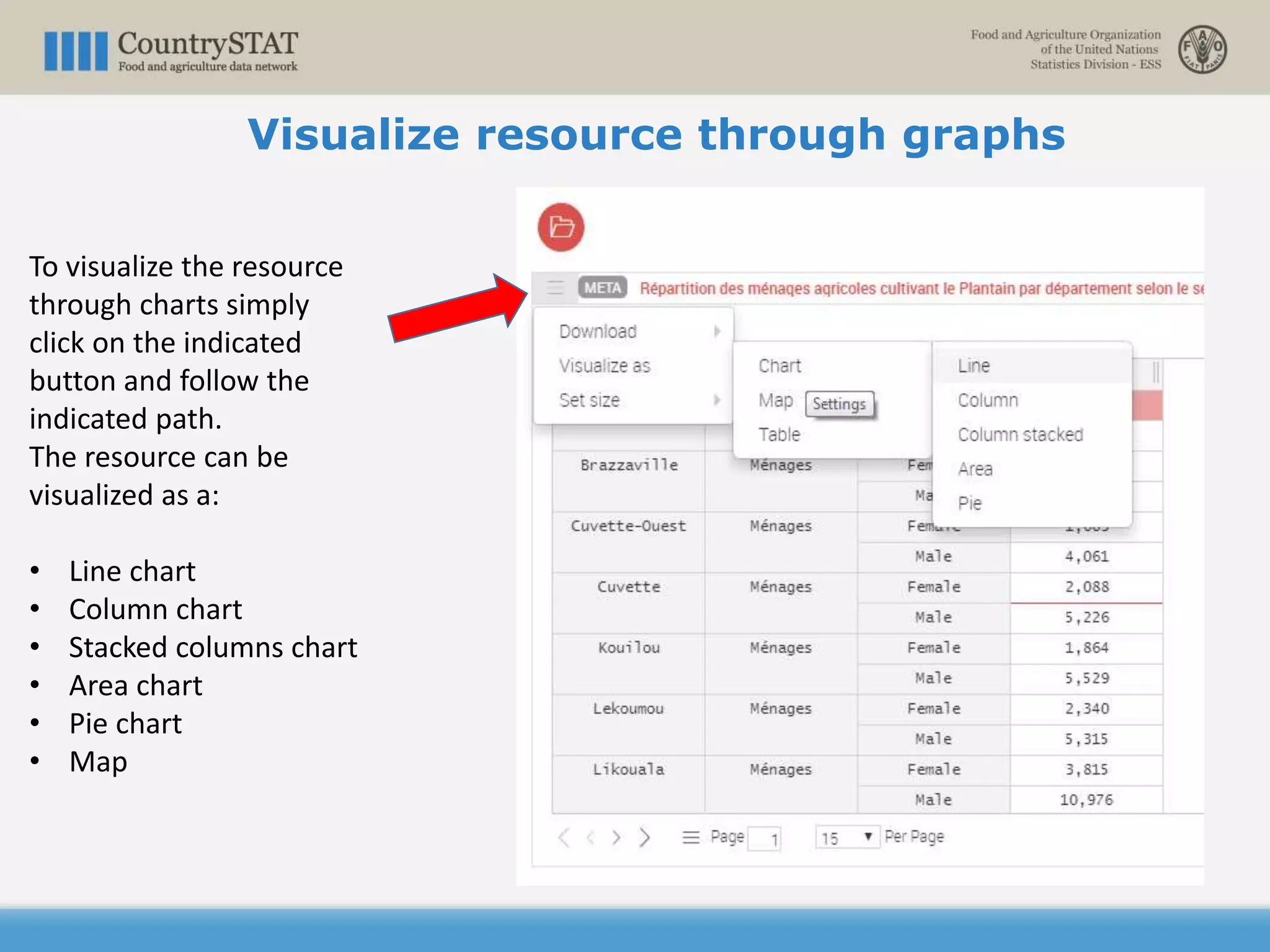Click the CountrySTAT logo

pyautogui.click(x=171, y=51)
